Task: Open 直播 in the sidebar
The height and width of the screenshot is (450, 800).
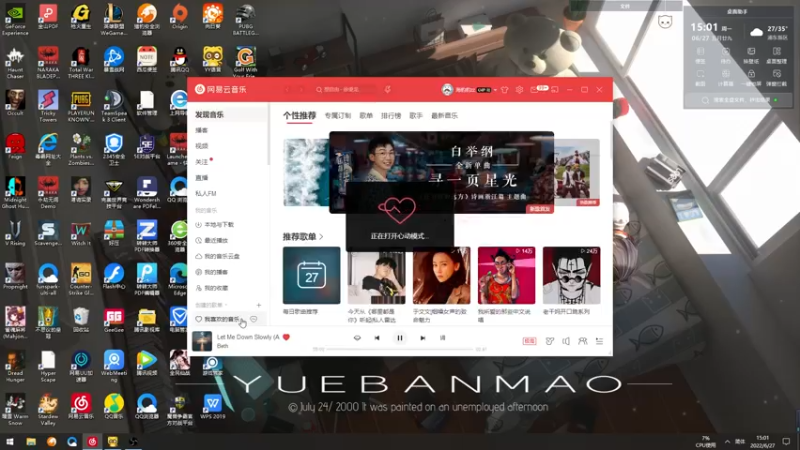Action: (202, 178)
